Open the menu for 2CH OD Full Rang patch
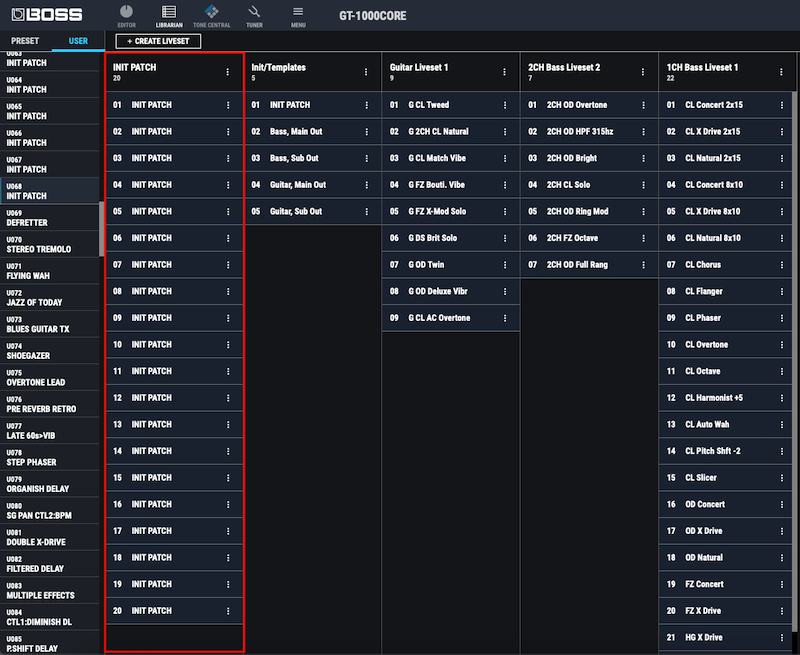Viewport: 800px width, 655px height. [x=643, y=265]
